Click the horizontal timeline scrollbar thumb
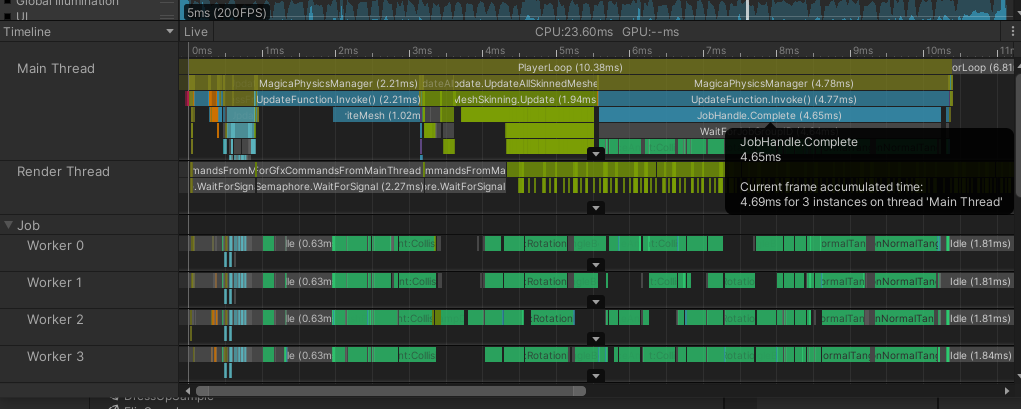The height and width of the screenshot is (409, 1021). 391,391
